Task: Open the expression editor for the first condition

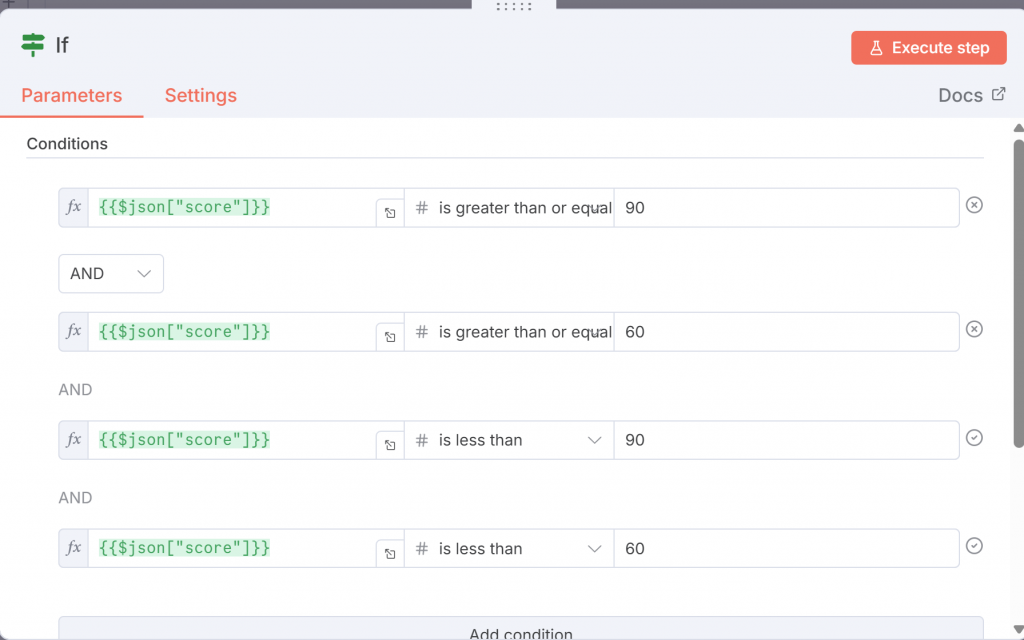Action: [390, 213]
